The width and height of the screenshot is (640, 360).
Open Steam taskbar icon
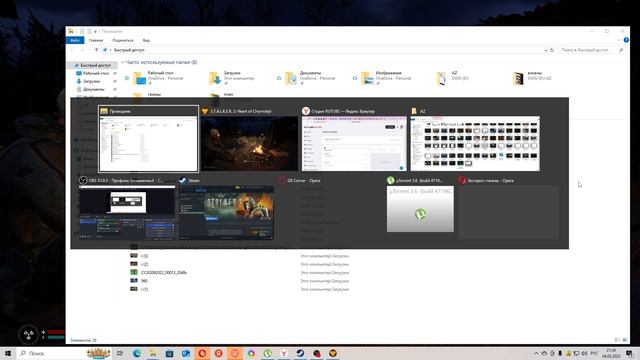(300, 353)
